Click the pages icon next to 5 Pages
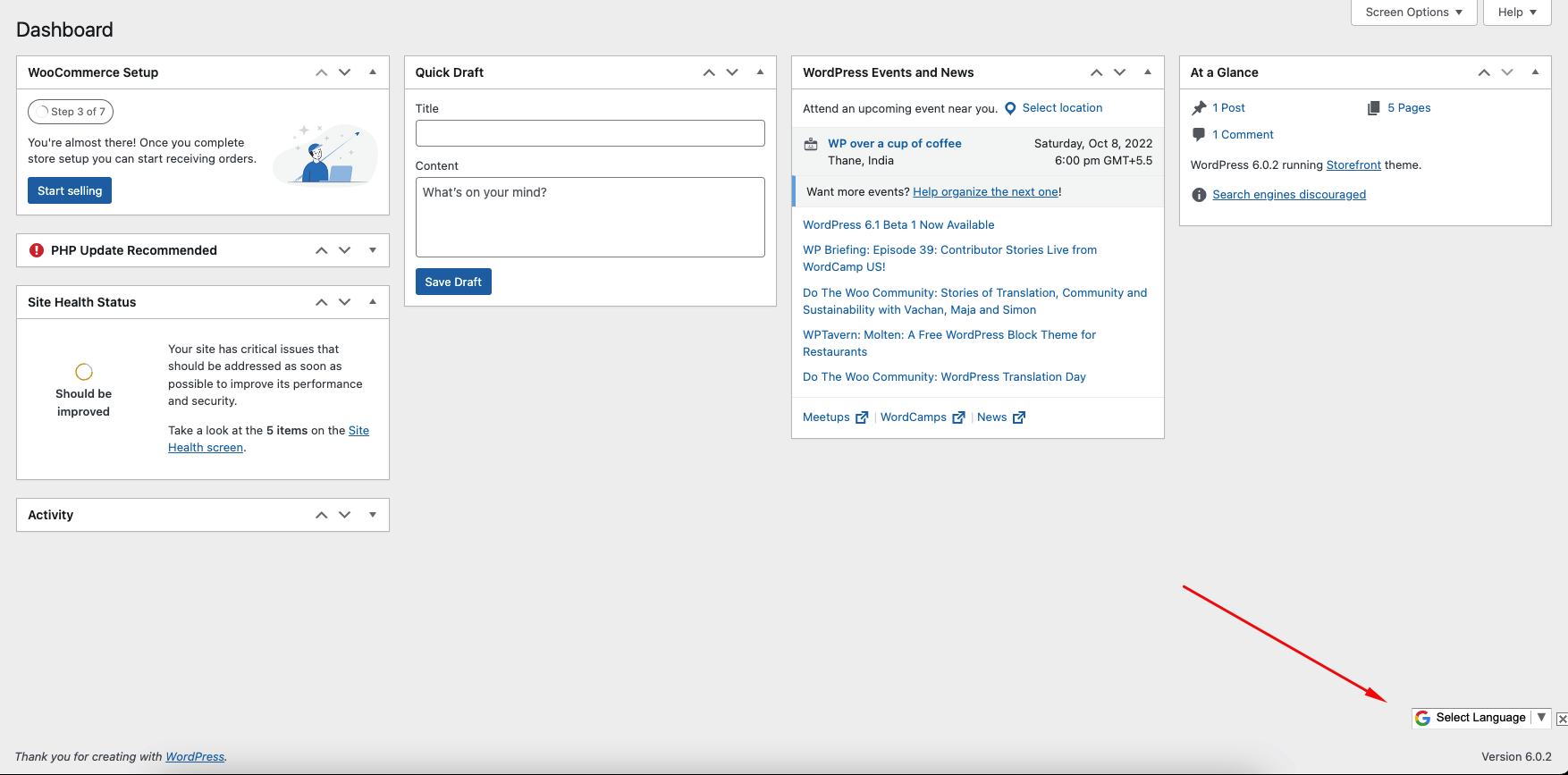 point(1374,108)
